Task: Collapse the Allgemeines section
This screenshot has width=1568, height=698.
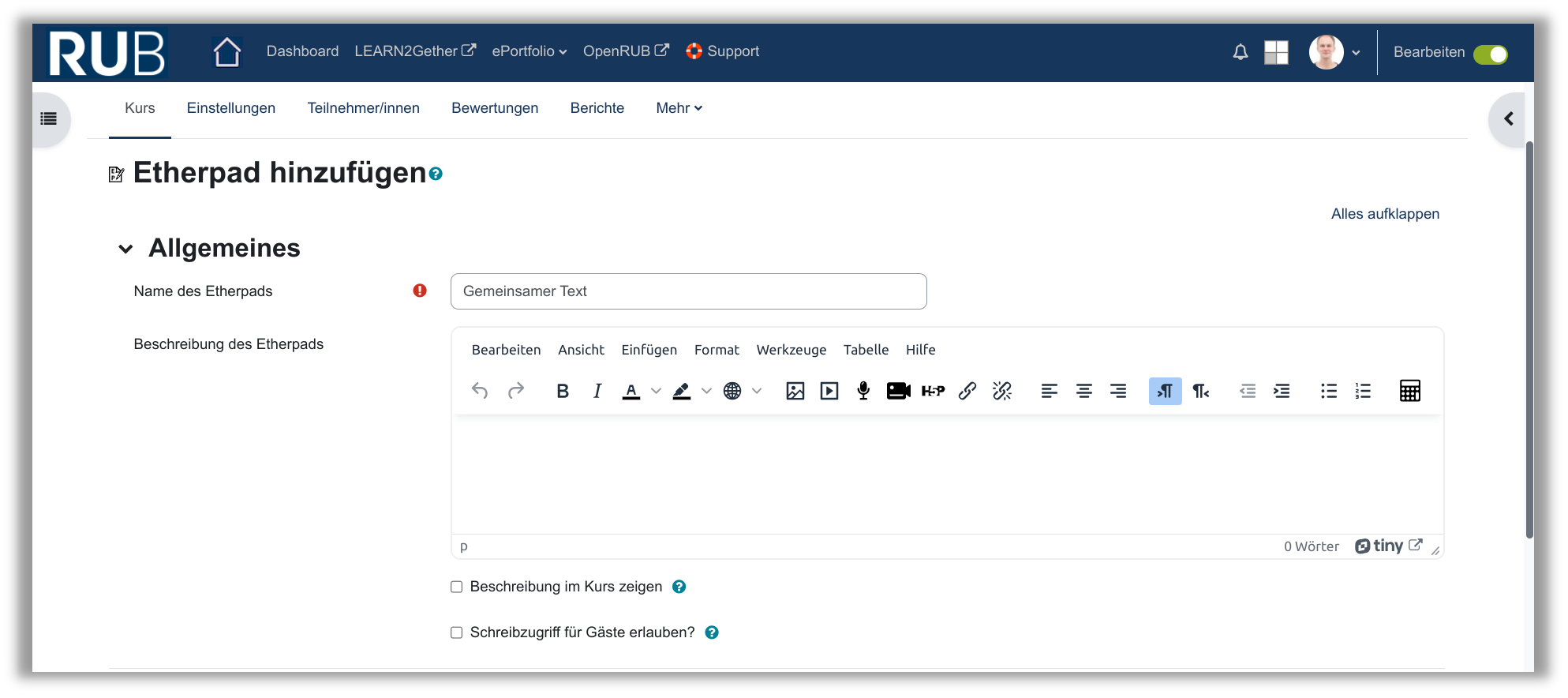Action: [x=125, y=250]
